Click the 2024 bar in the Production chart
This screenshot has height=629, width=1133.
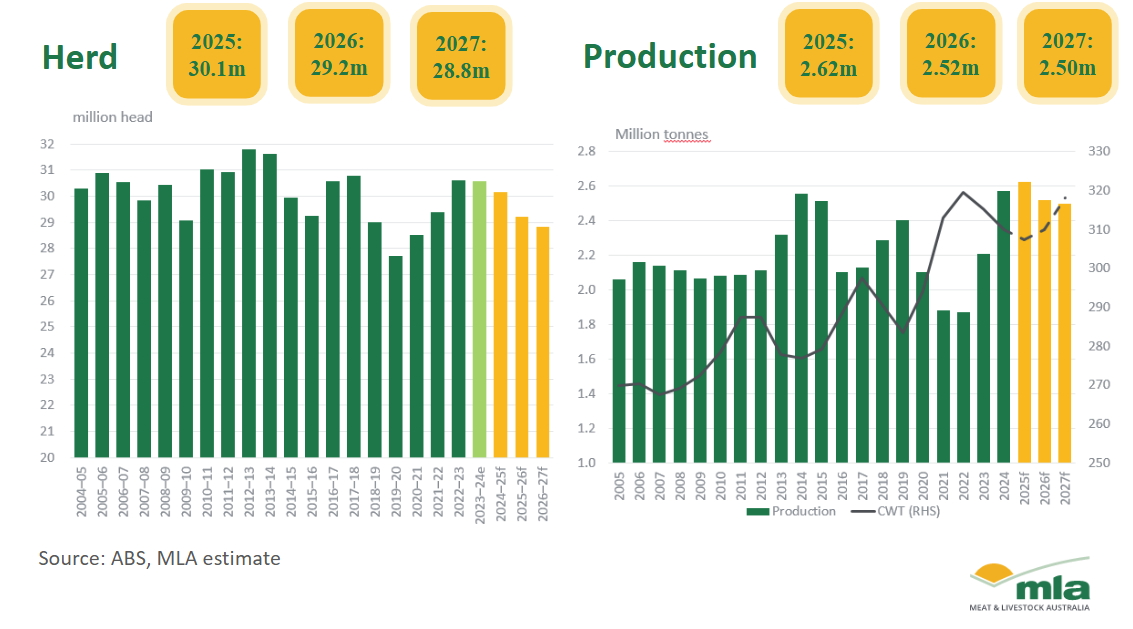tap(1004, 327)
